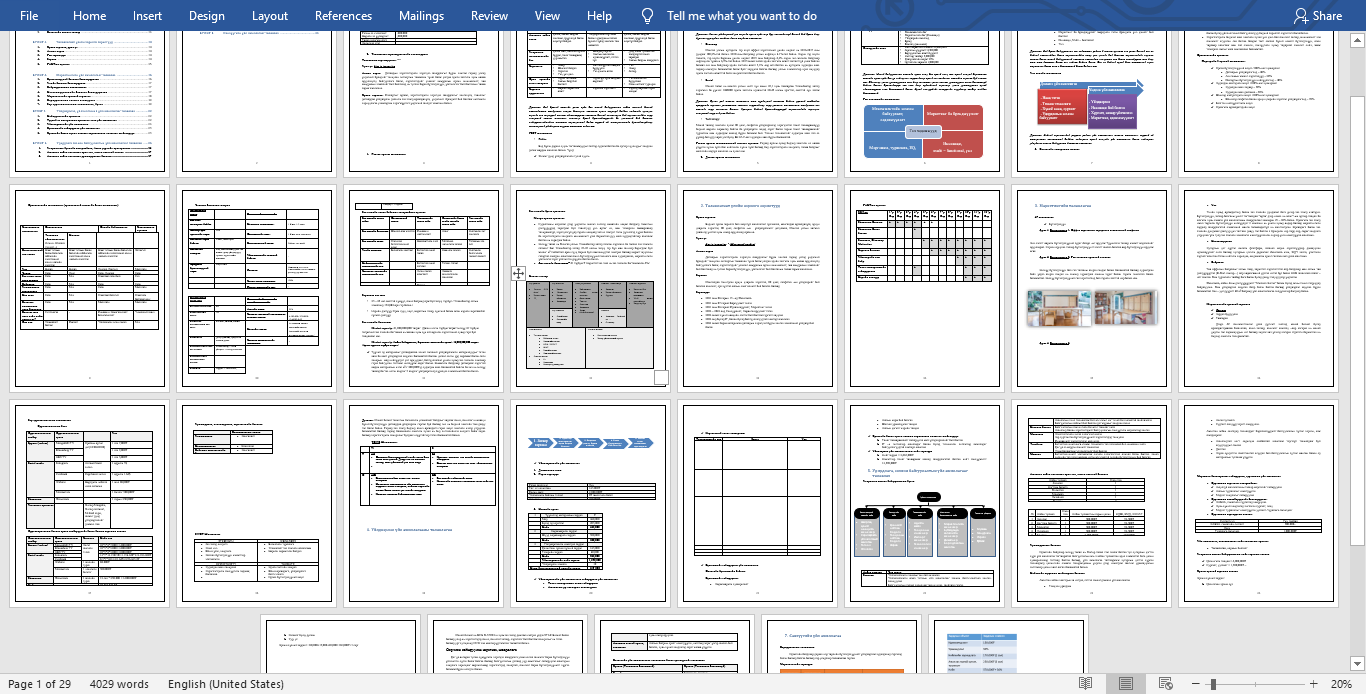Go to the Layout tab
The image size is (1366, 694).
pyautogui.click(x=270, y=15)
